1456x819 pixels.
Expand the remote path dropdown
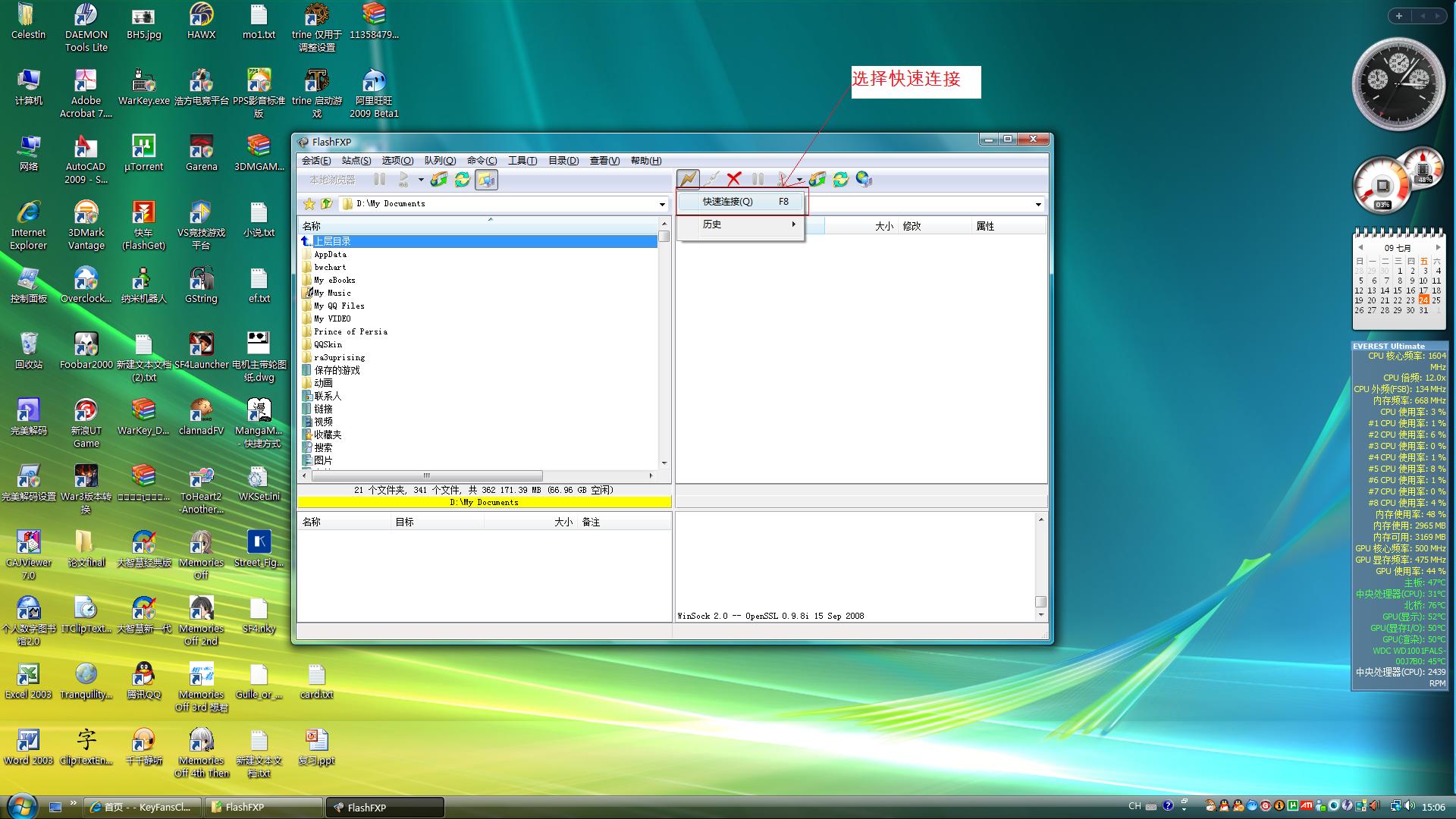tap(1038, 204)
